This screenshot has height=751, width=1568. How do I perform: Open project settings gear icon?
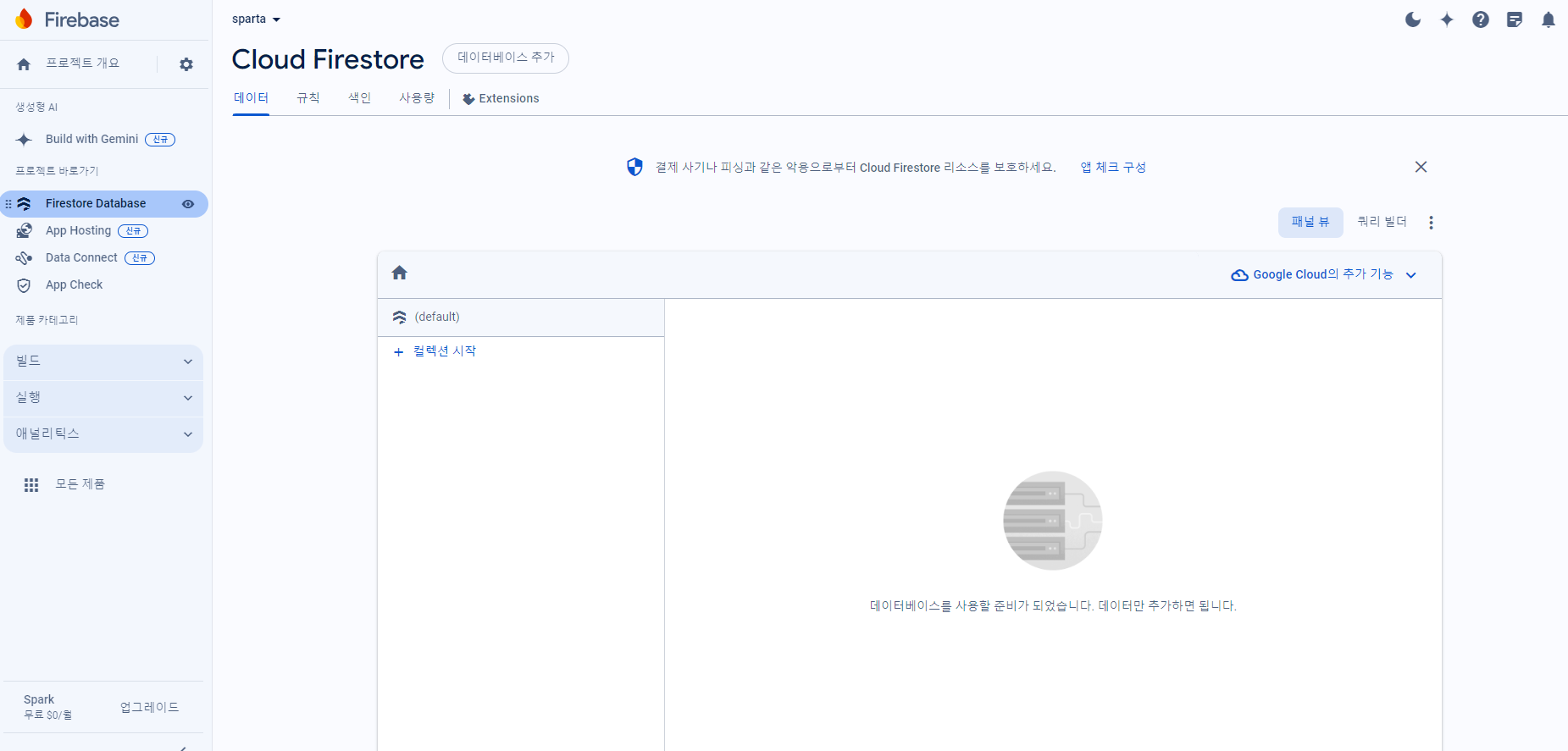[x=186, y=64]
